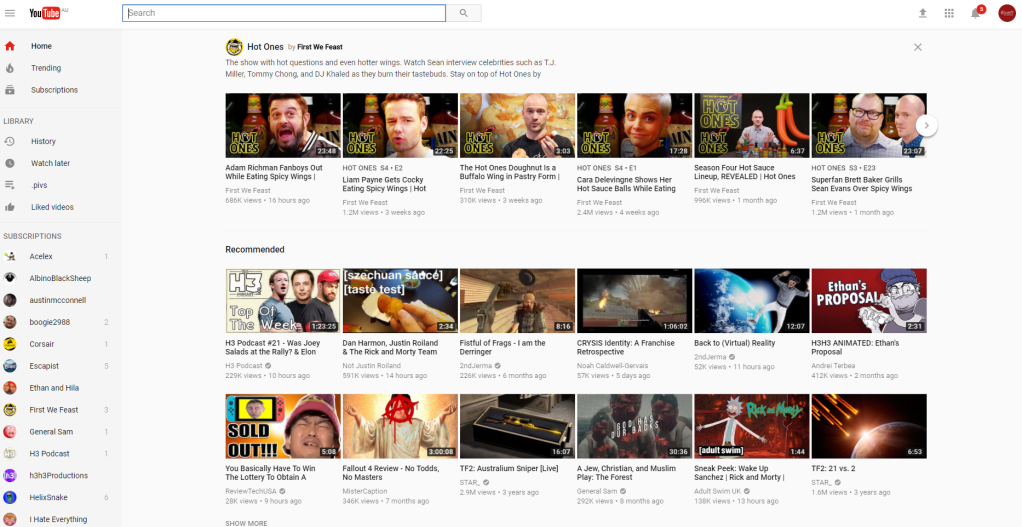This screenshot has height=527, width=1022.
Task: Open the notifications bell
Action: [x=975, y=13]
